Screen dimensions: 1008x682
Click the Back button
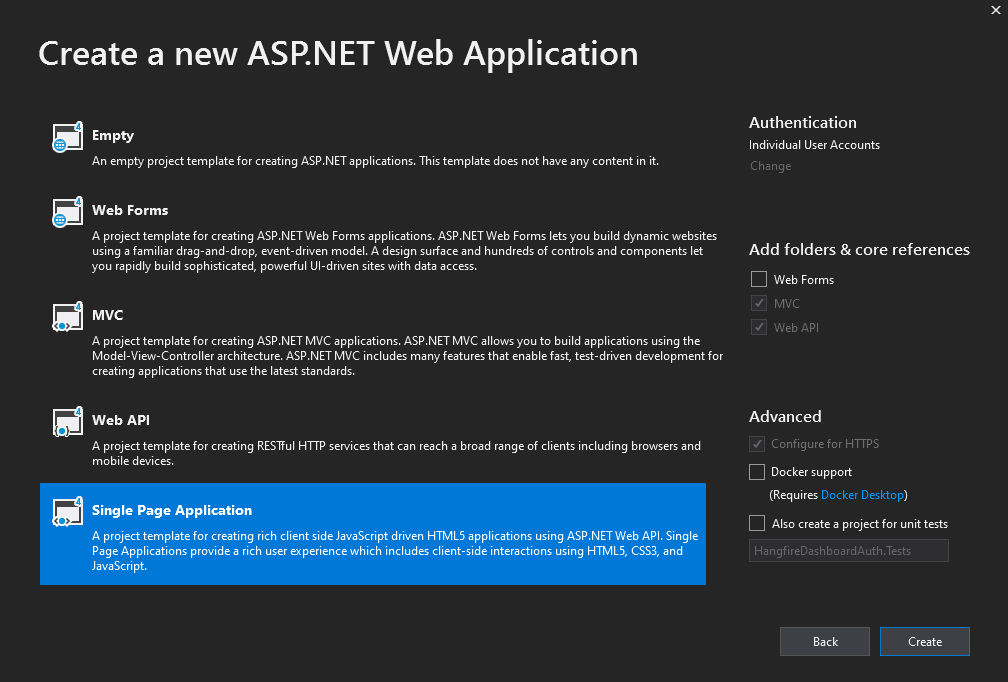[x=824, y=641]
